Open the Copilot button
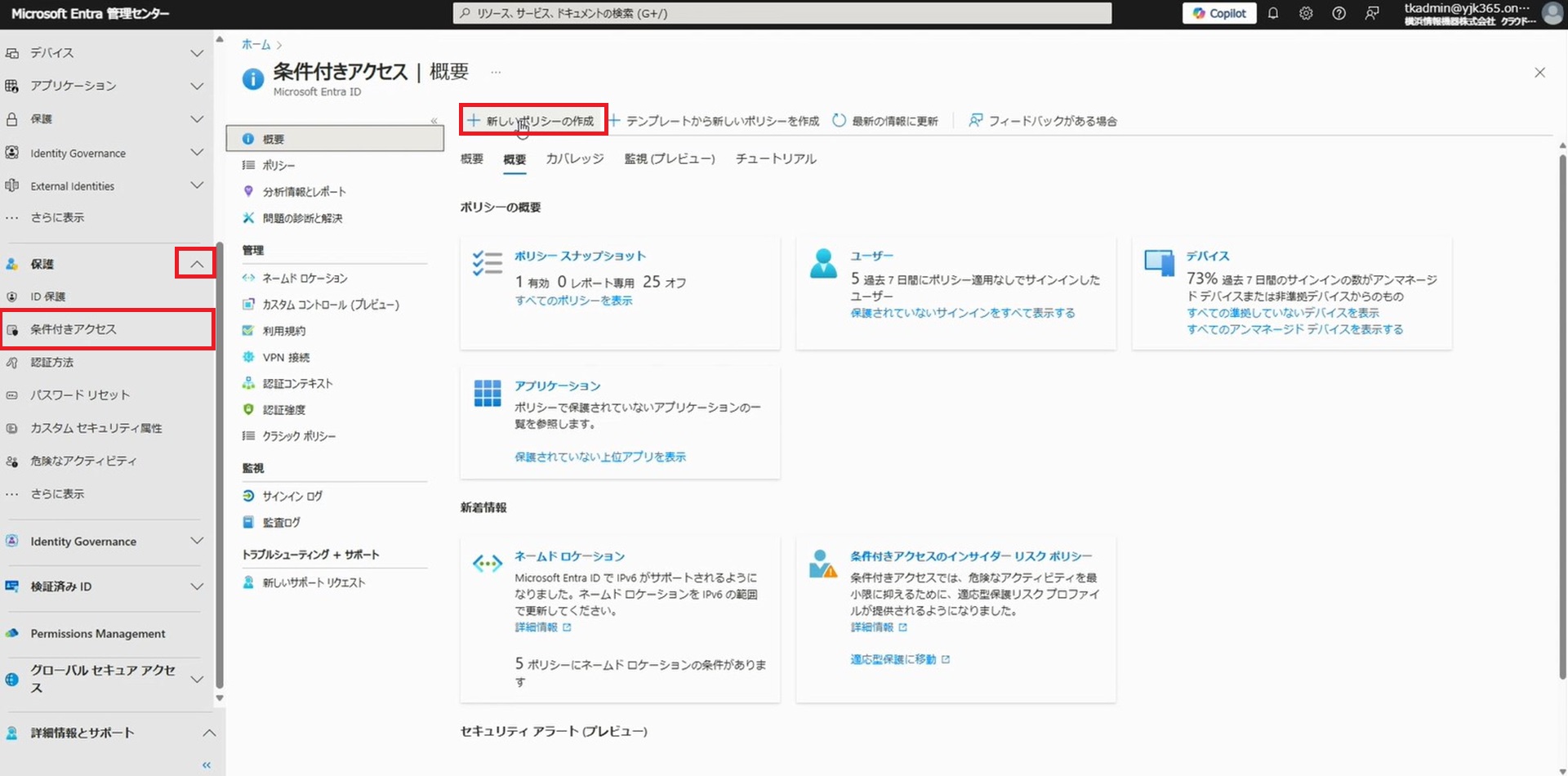Screen dimensions: 1568x776 1219,13
